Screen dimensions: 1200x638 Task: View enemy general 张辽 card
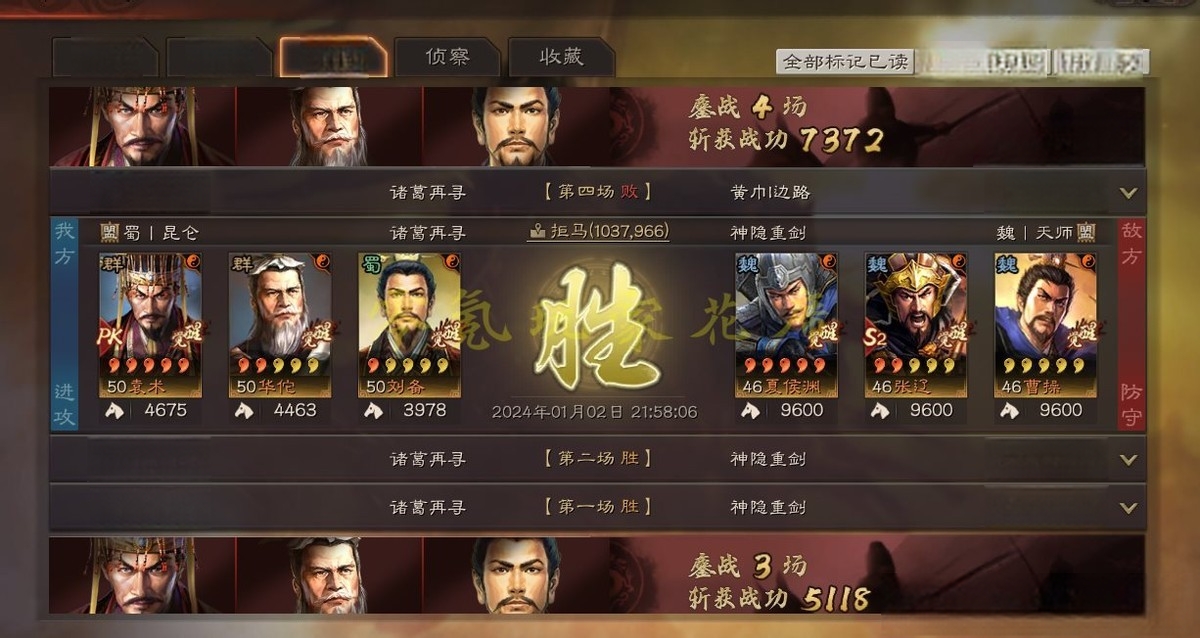(916, 325)
